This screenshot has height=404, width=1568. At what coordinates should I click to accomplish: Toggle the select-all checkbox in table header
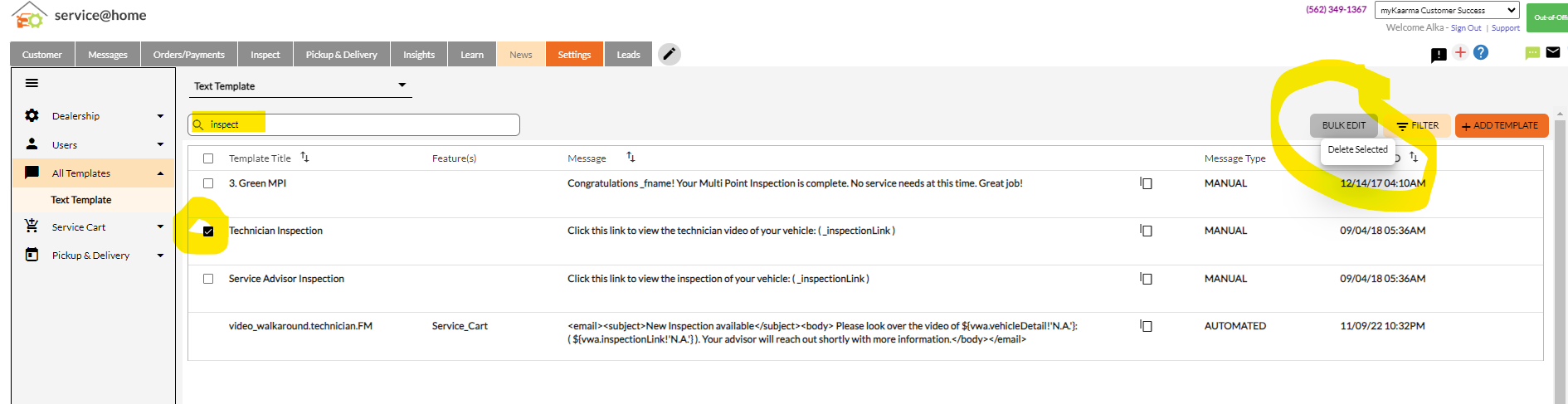pos(208,158)
